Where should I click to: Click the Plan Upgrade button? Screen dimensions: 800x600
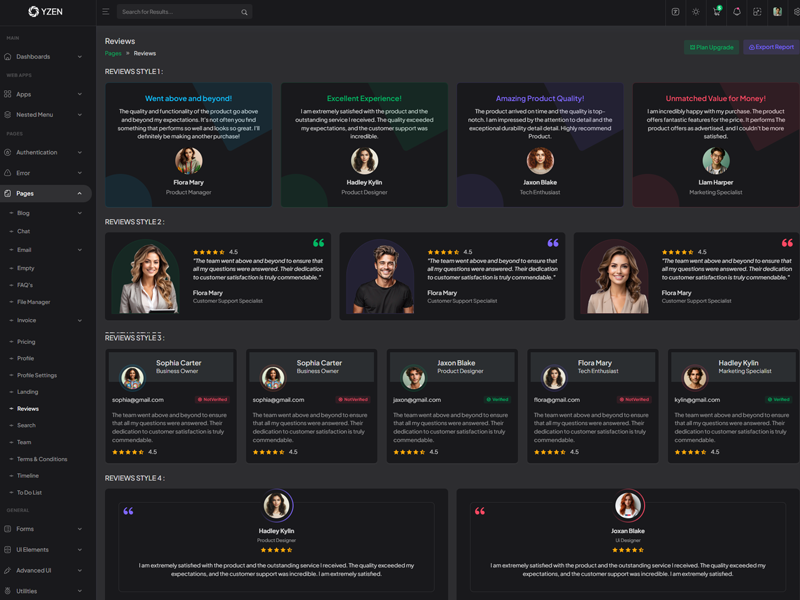click(x=712, y=47)
